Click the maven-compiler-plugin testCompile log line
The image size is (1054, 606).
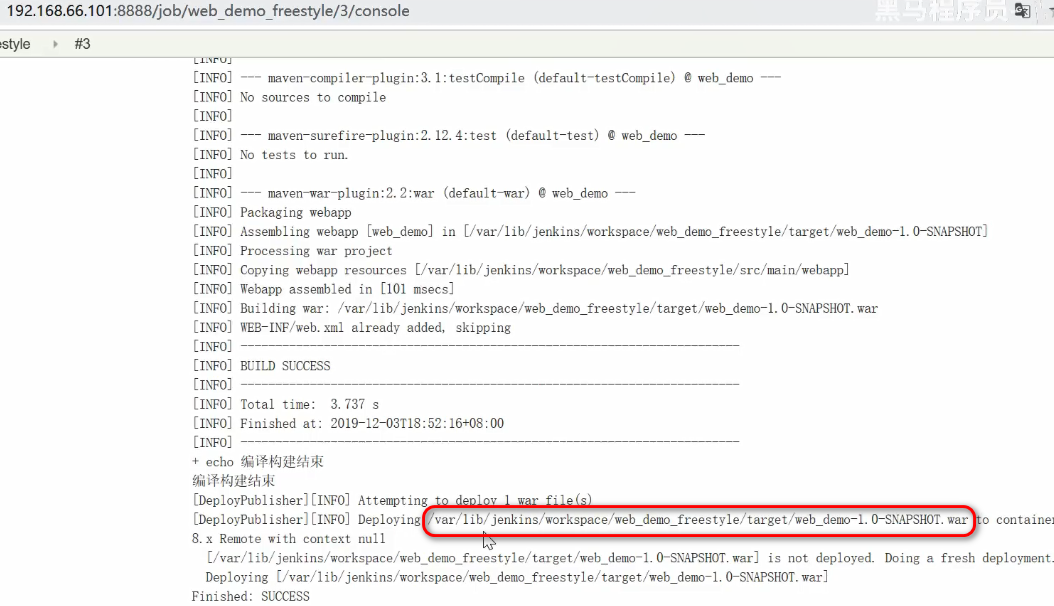(x=487, y=78)
